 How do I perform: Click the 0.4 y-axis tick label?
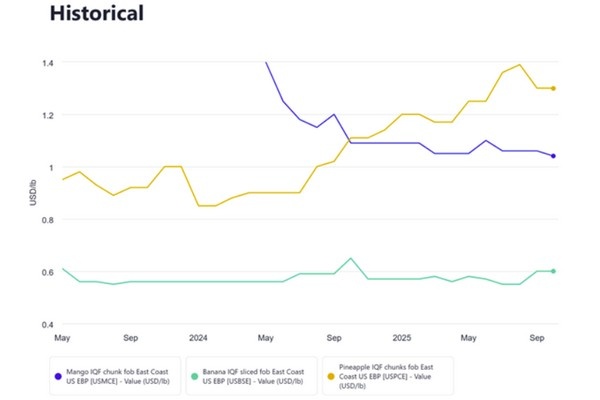(x=46, y=325)
